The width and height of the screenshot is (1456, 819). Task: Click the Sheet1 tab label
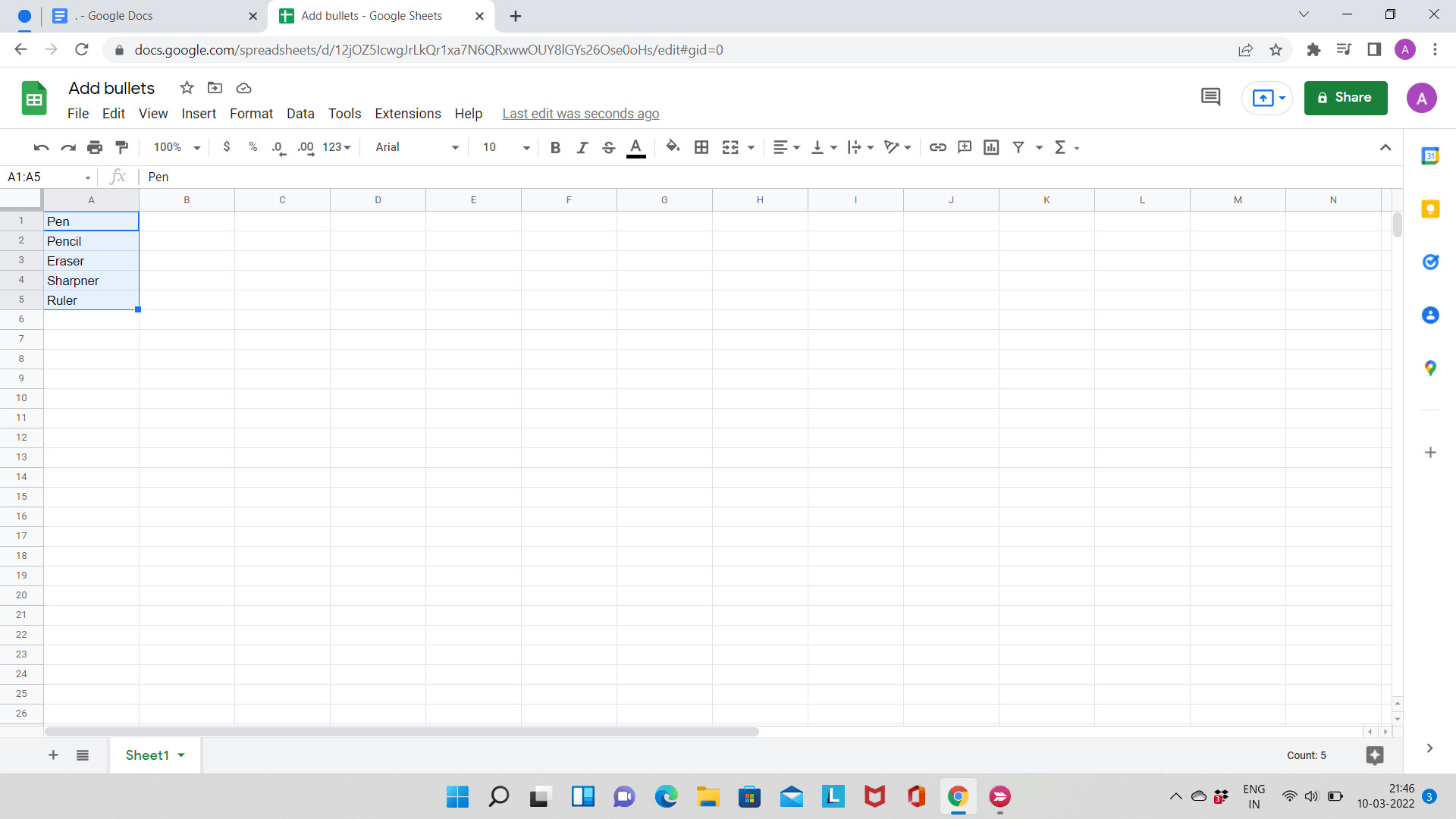[146, 754]
